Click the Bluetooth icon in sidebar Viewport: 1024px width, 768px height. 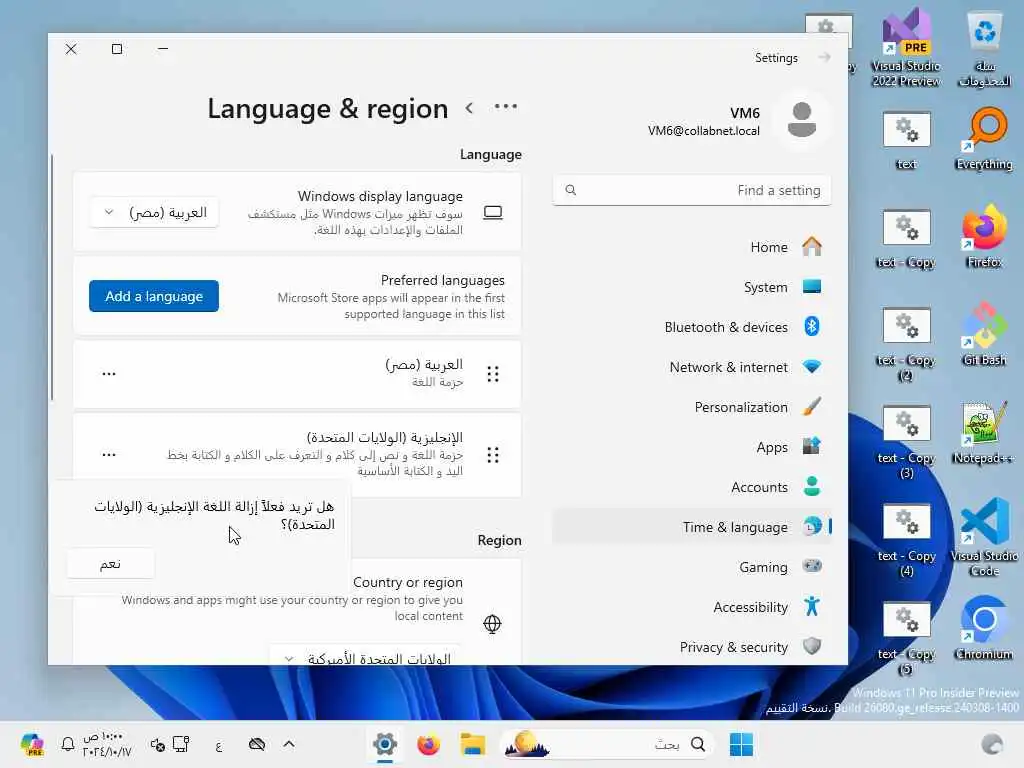(x=812, y=327)
